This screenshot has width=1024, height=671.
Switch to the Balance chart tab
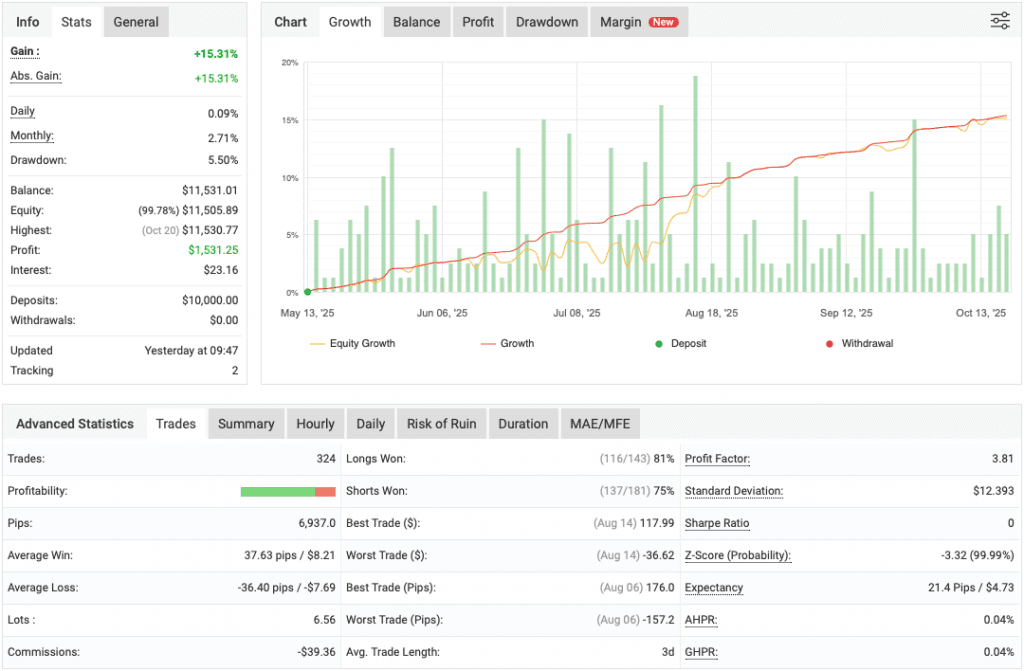click(416, 21)
